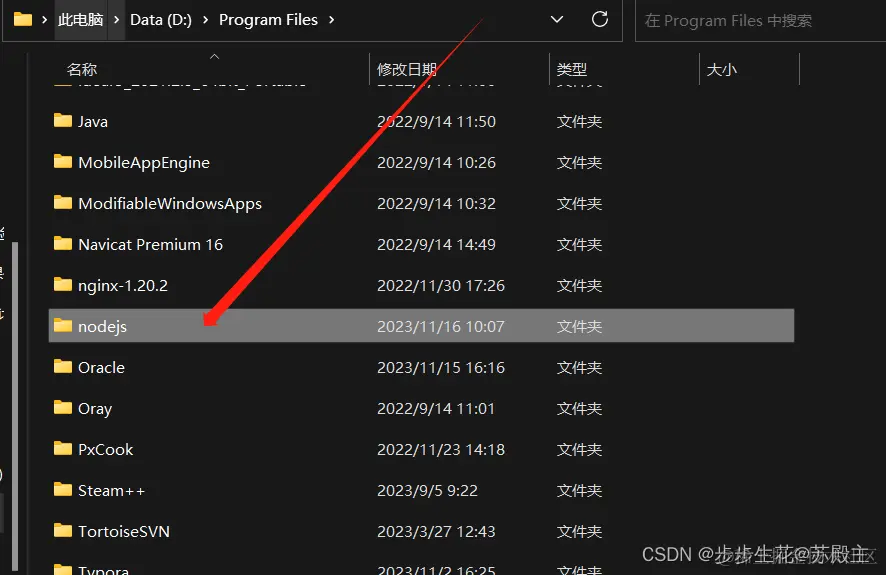
Task: Expand the chevron next to the address folder icon
Action: [44, 20]
